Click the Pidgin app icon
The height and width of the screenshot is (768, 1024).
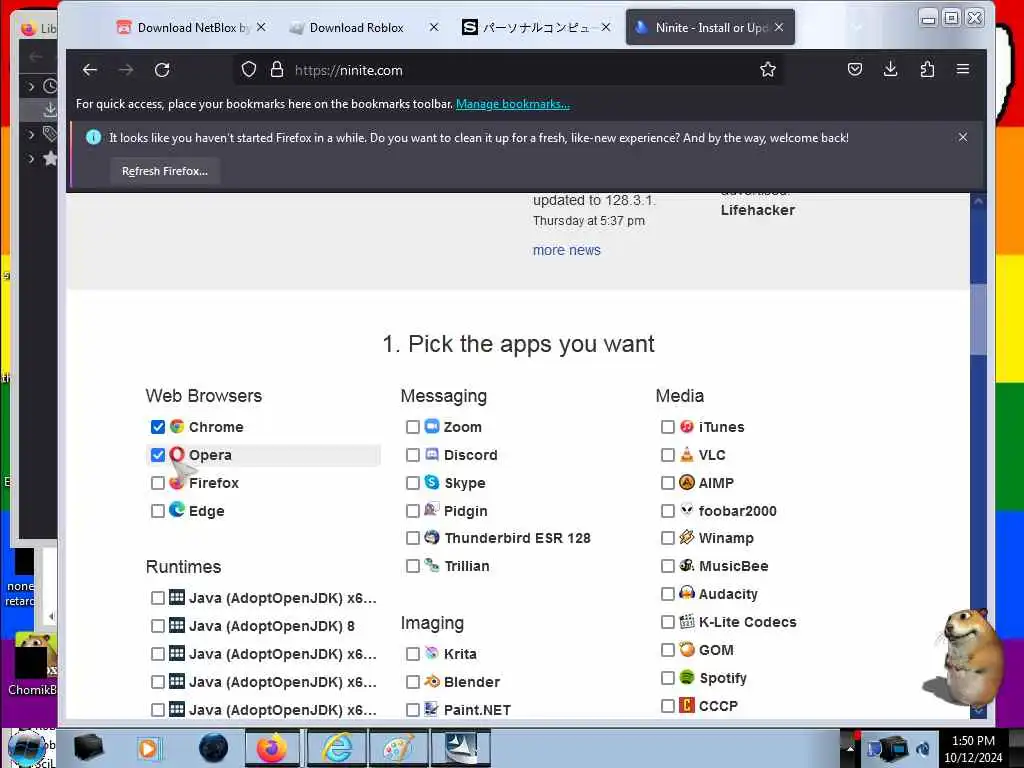tap(432, 509)
